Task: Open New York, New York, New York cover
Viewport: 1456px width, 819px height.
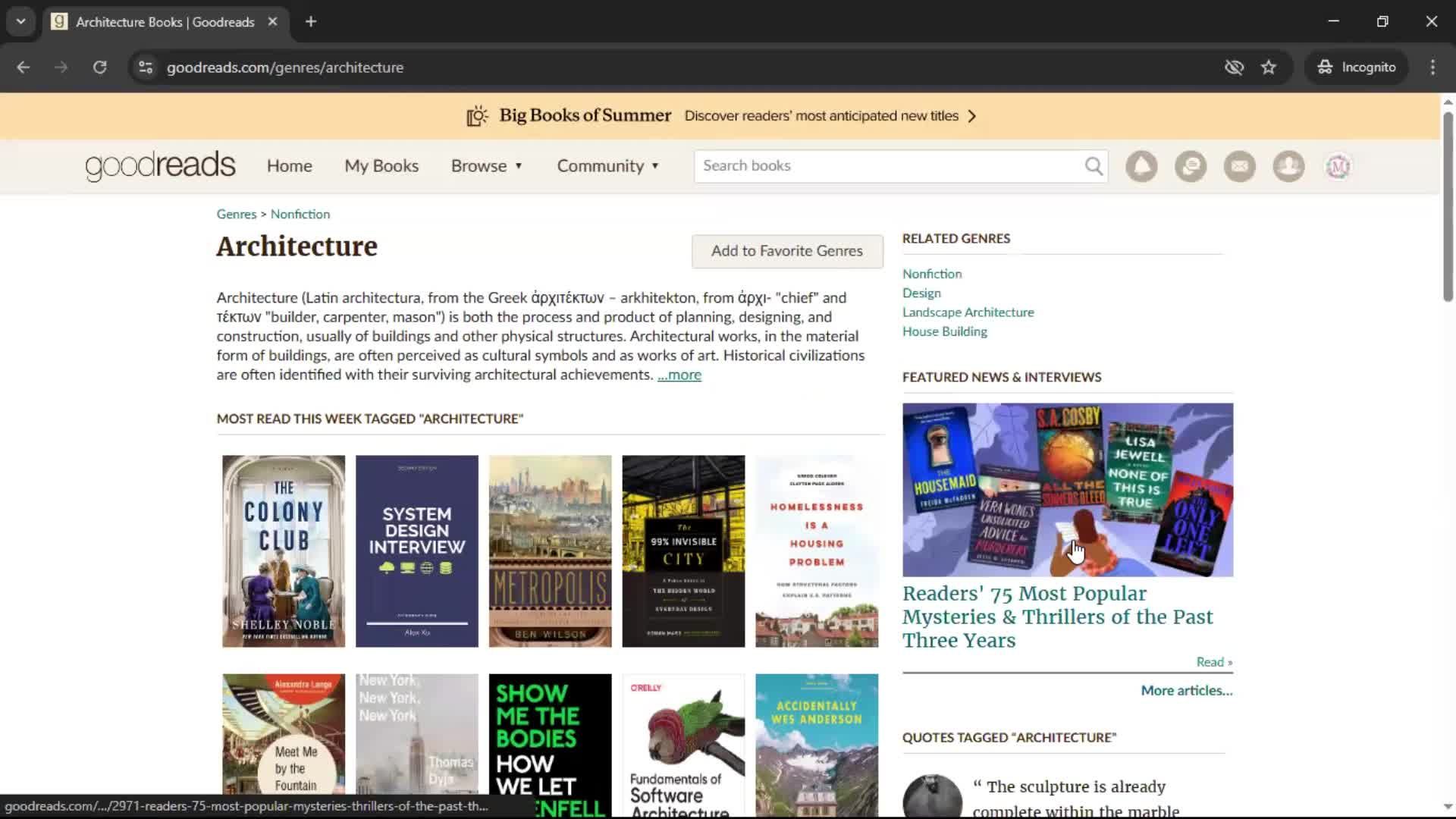Action: (417, 745)
